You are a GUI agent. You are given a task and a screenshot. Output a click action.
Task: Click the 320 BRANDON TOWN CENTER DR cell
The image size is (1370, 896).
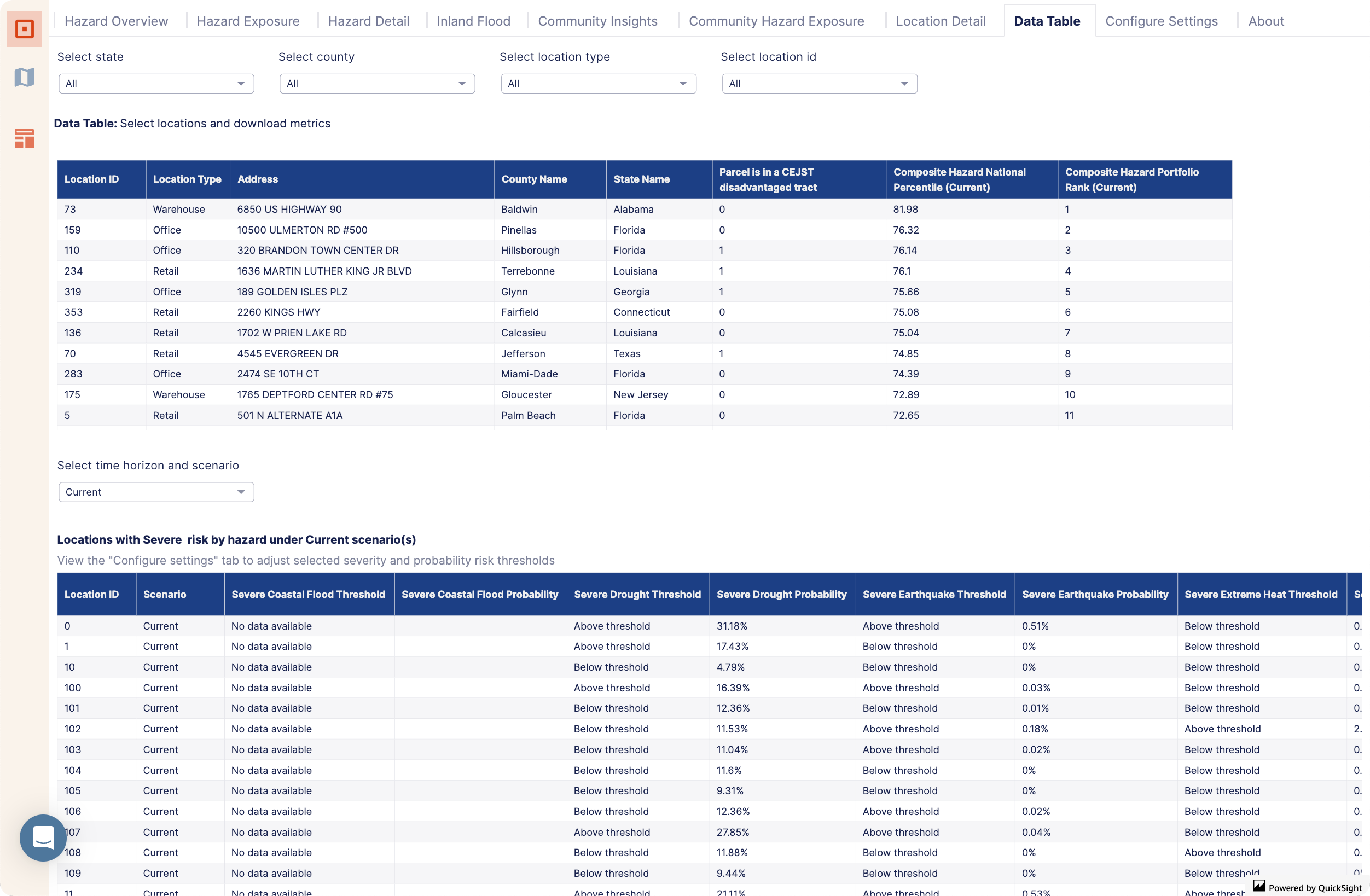(x=362, y=251)
